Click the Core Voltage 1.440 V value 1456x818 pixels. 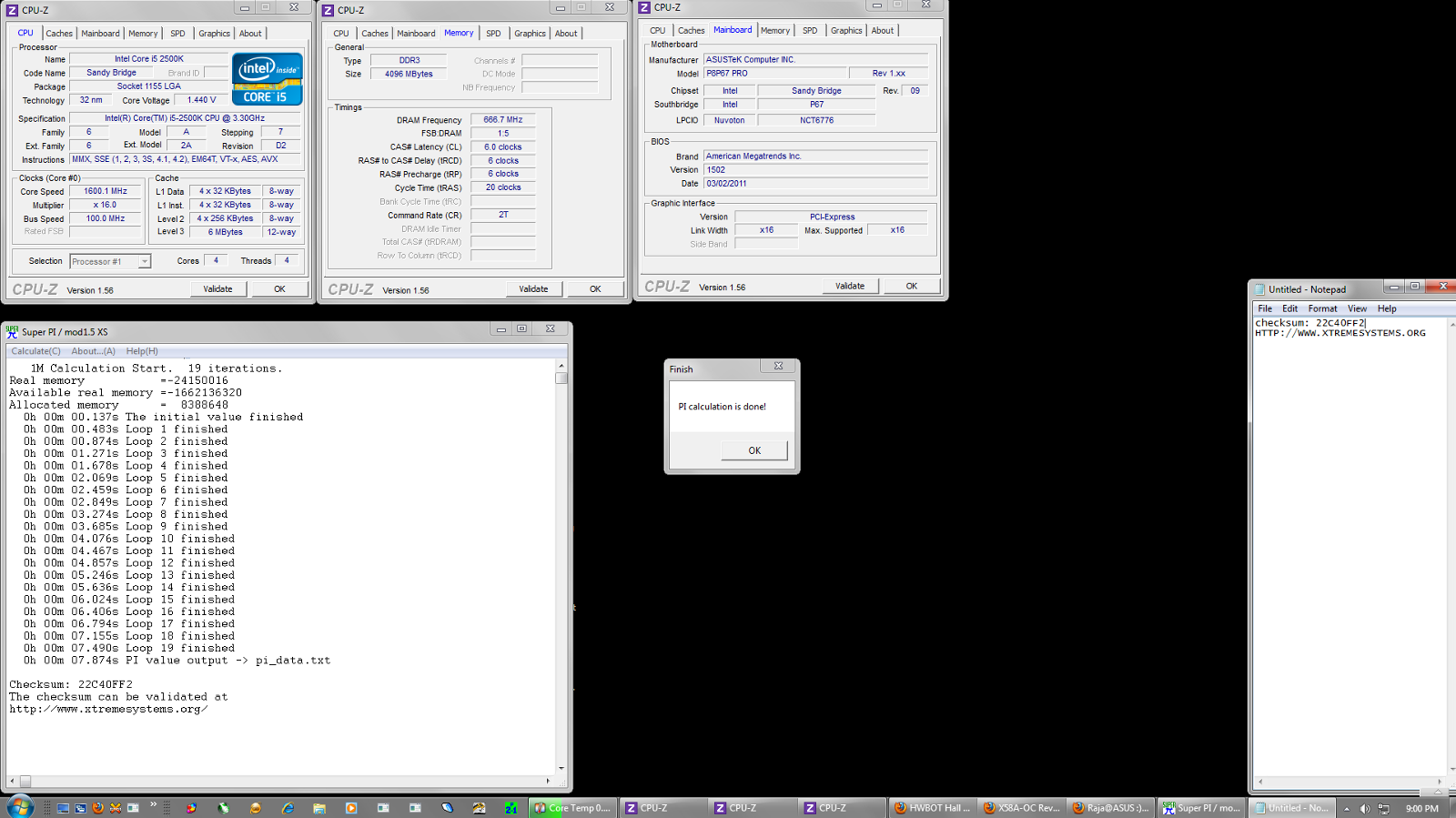tap(202, 100)
